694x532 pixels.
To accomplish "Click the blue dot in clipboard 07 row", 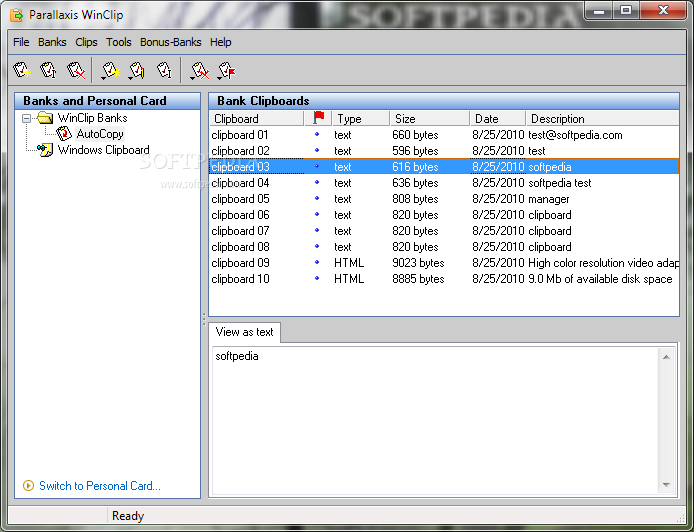I will (316, 230).
